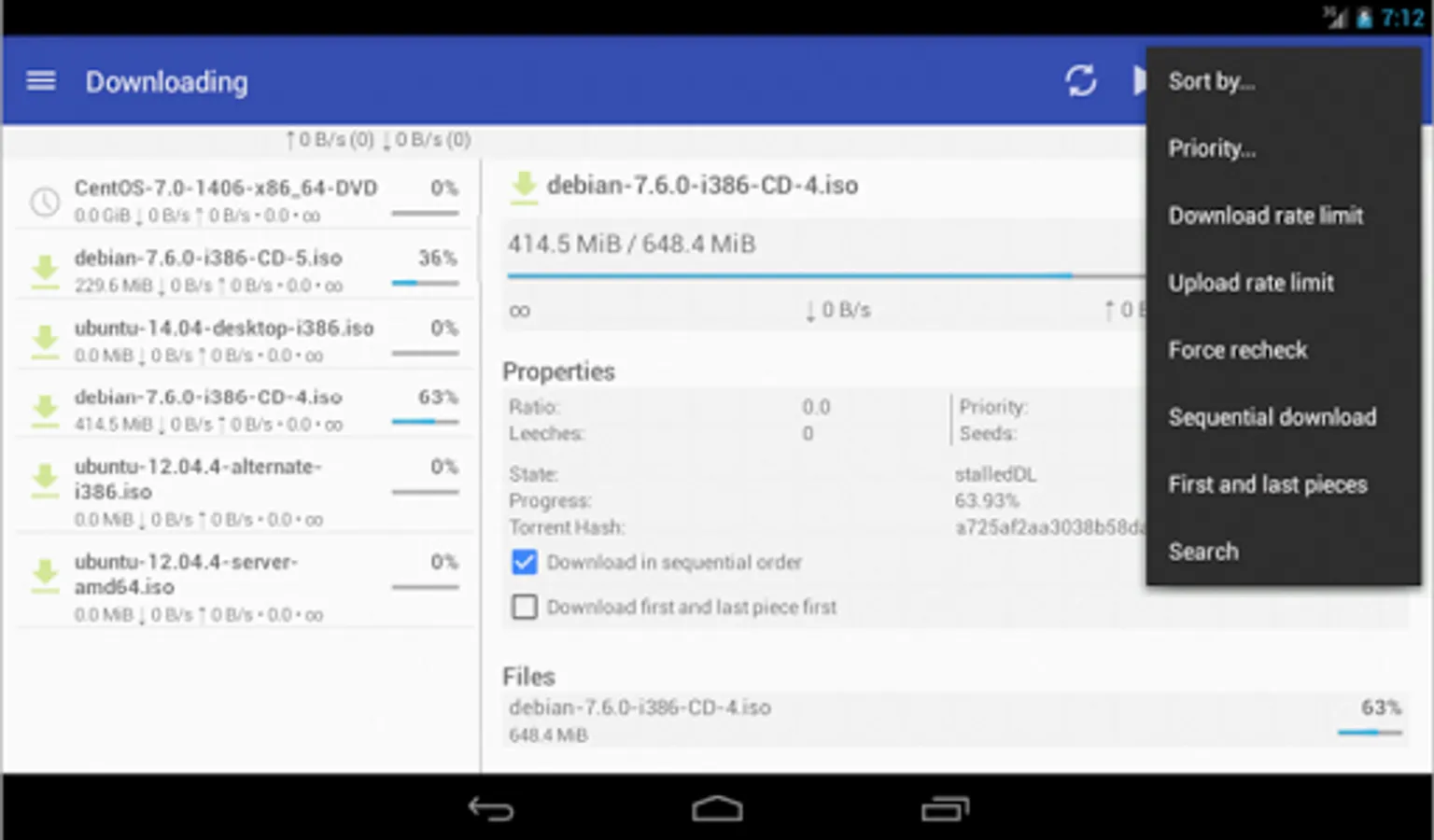The width and height of the screenshot is (1434, 840).
Task: Tap Android recent apps button
Action: coord(945,808)
